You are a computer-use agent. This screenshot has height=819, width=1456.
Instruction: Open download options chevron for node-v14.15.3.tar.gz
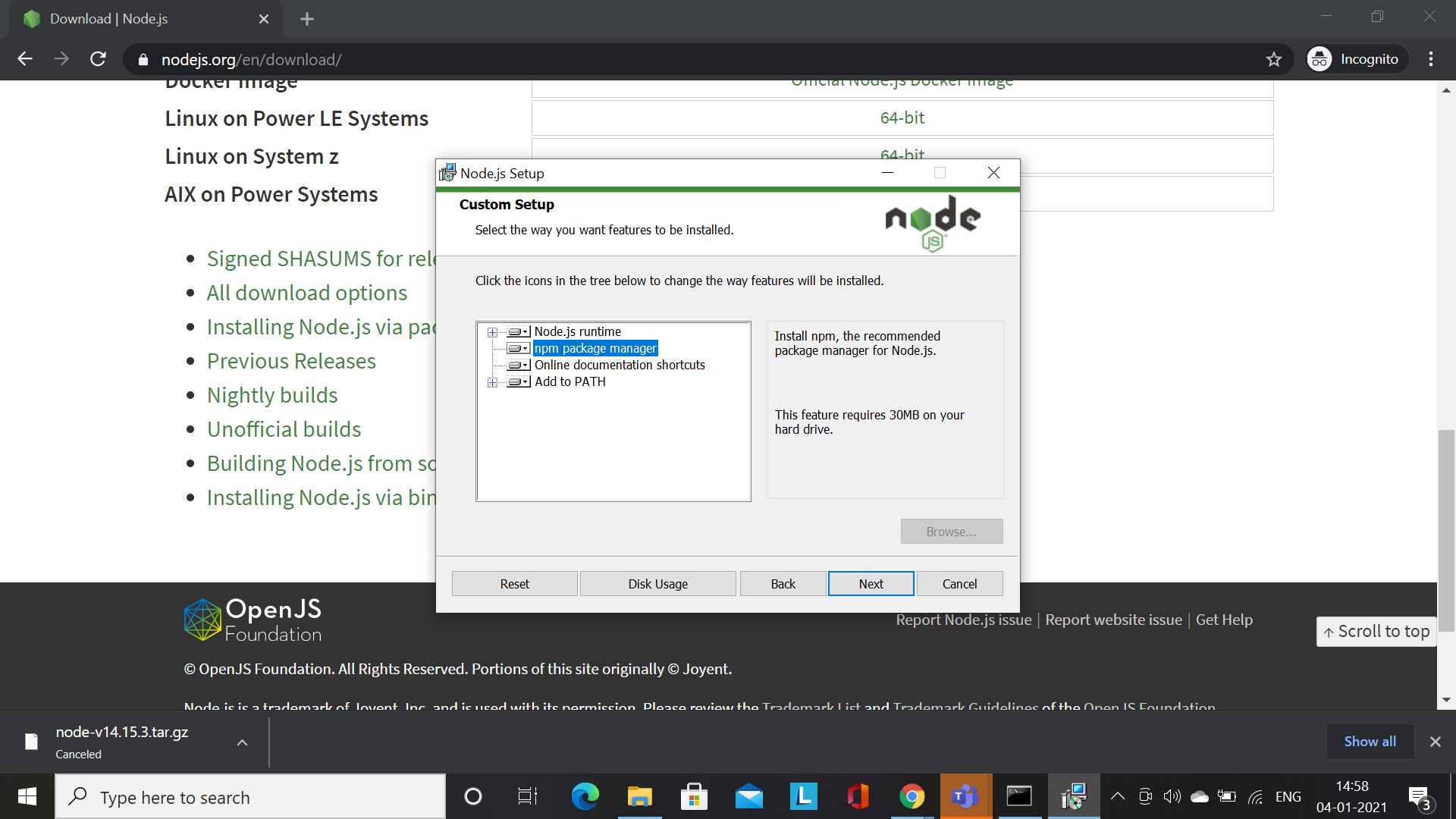tap(242, 742)
